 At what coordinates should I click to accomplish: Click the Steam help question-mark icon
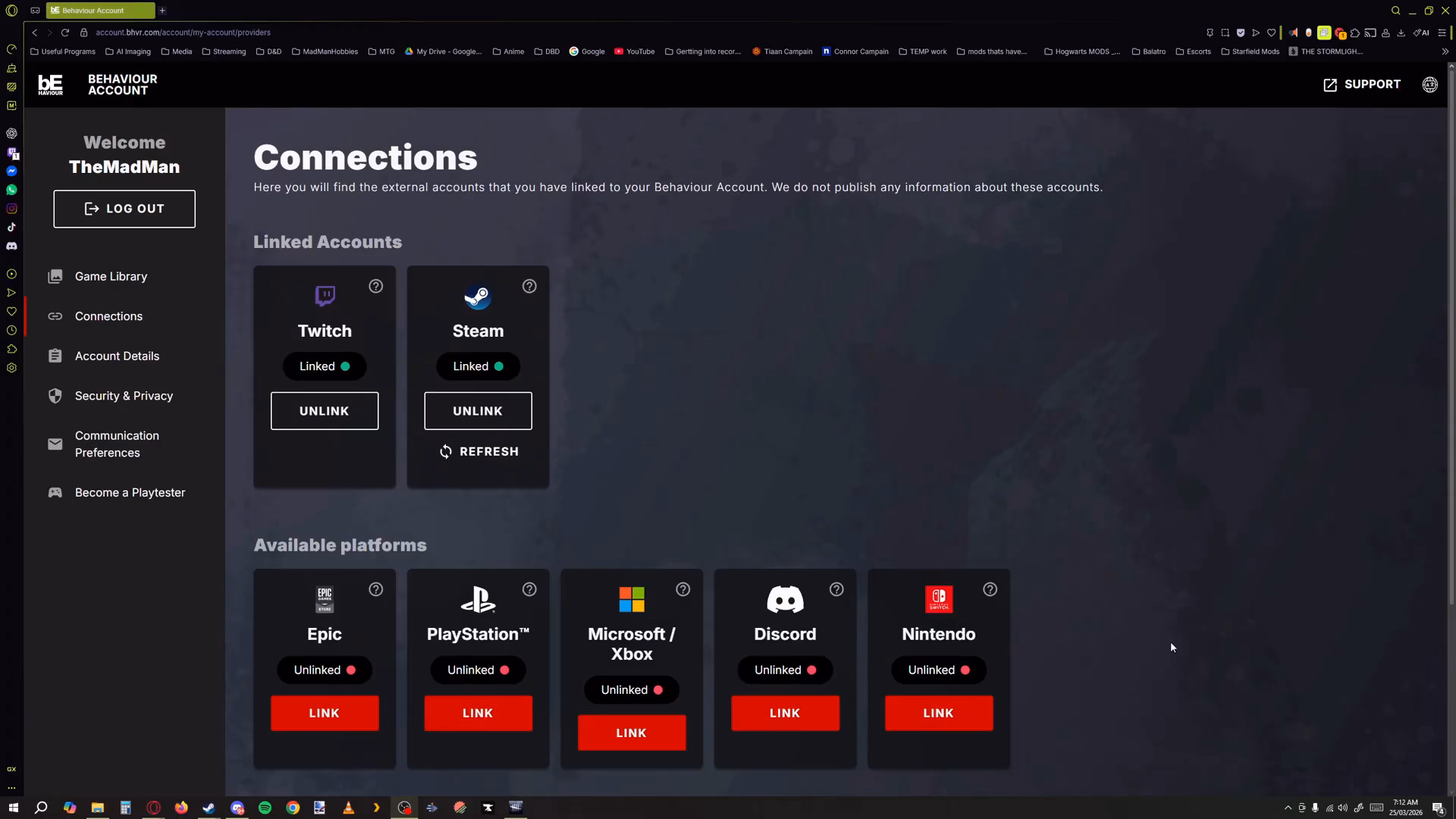(x=529, y=287)
